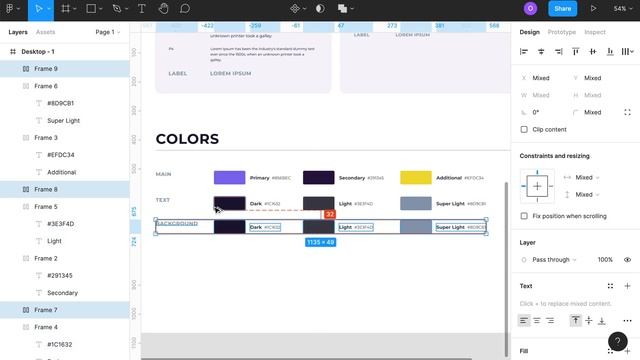Image resolution: width=640 pixels, height=360 pixels.
Task: Open the zoom 54% dropdown
Action: (x=623, y=9)
